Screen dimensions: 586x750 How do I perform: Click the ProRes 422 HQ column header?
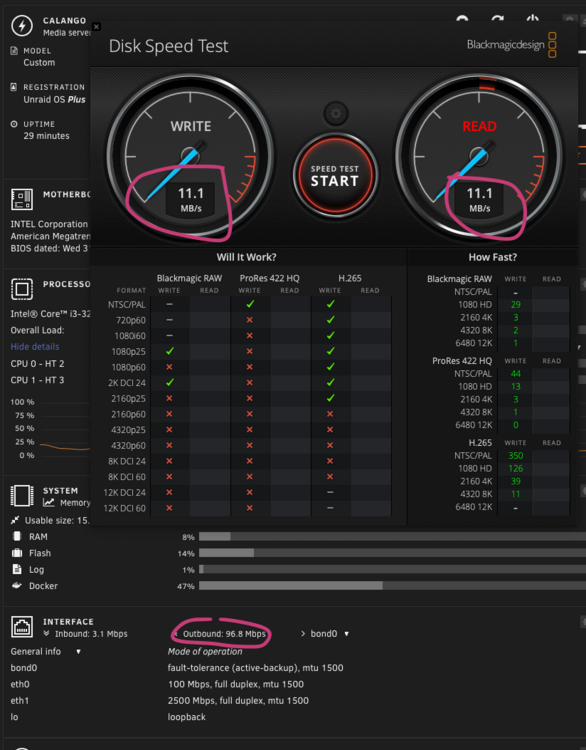pos(269,278)
